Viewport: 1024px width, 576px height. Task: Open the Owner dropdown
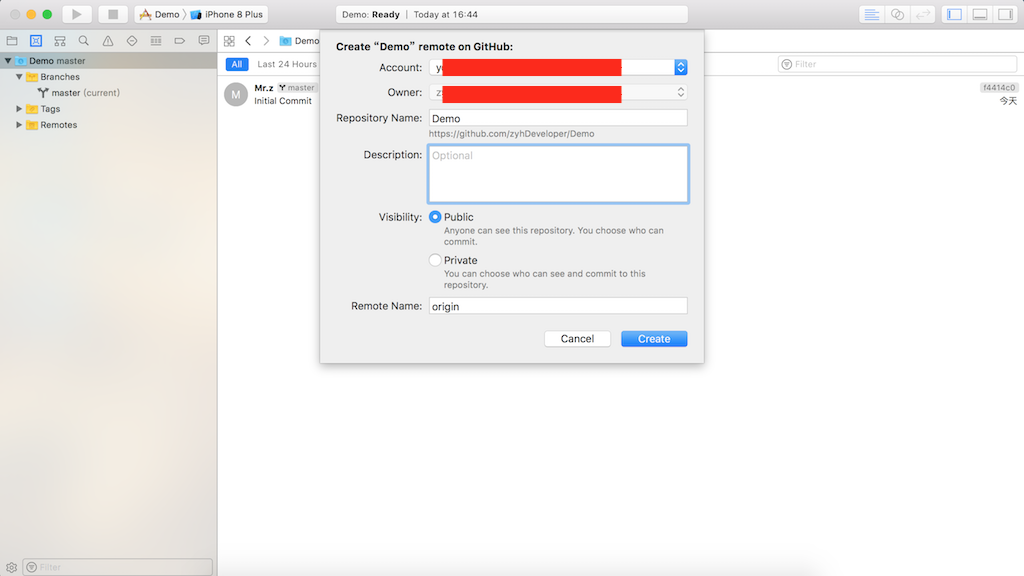tap(558, 92)
